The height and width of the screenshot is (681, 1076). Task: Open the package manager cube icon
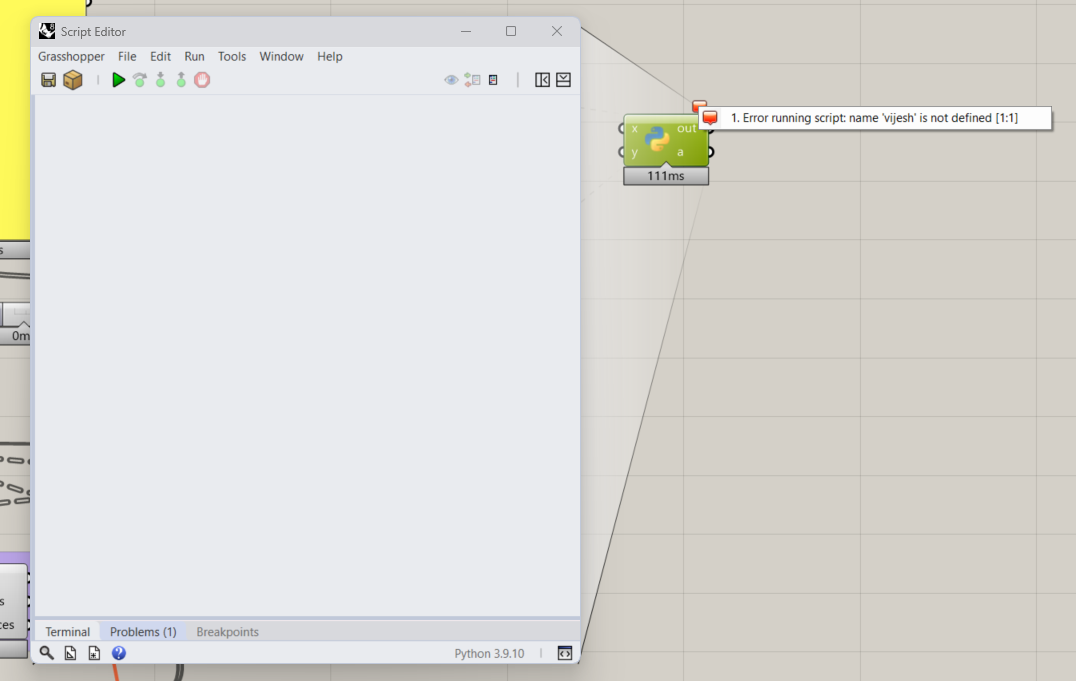pyautogui.click(x=73, y=80)
